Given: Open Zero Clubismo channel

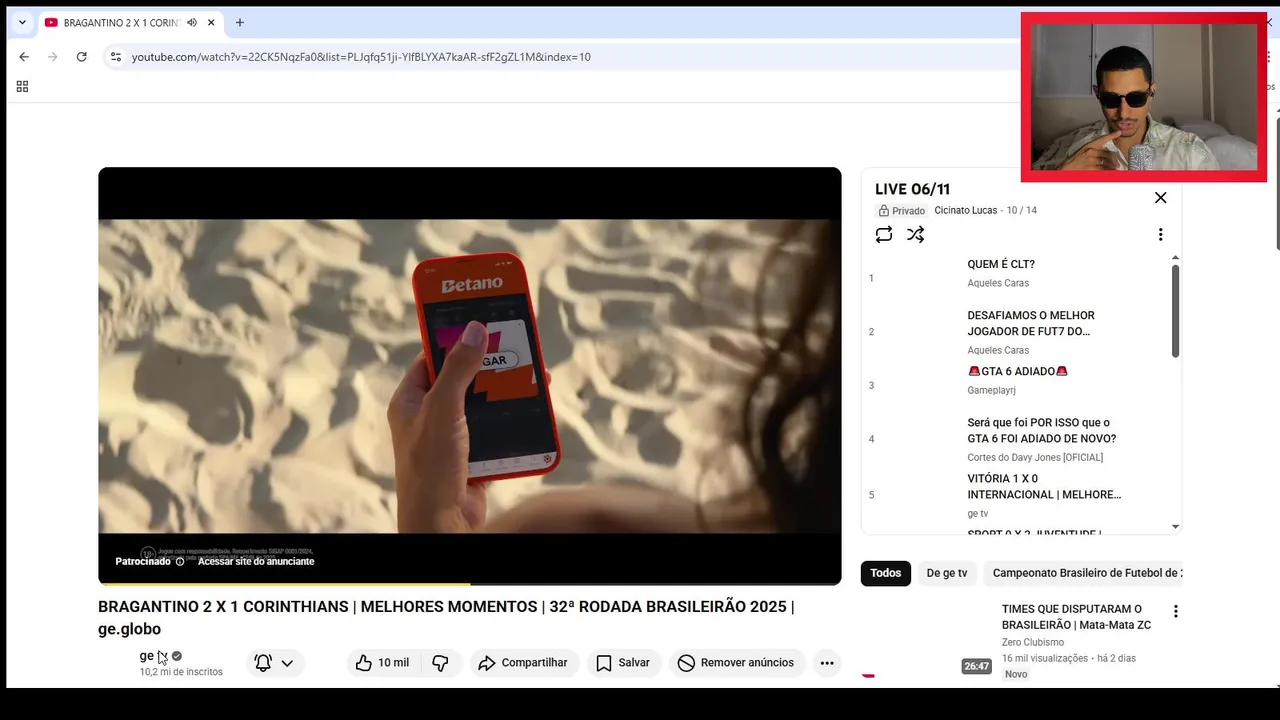Looking at the screenshot, I should [1033, 642].
